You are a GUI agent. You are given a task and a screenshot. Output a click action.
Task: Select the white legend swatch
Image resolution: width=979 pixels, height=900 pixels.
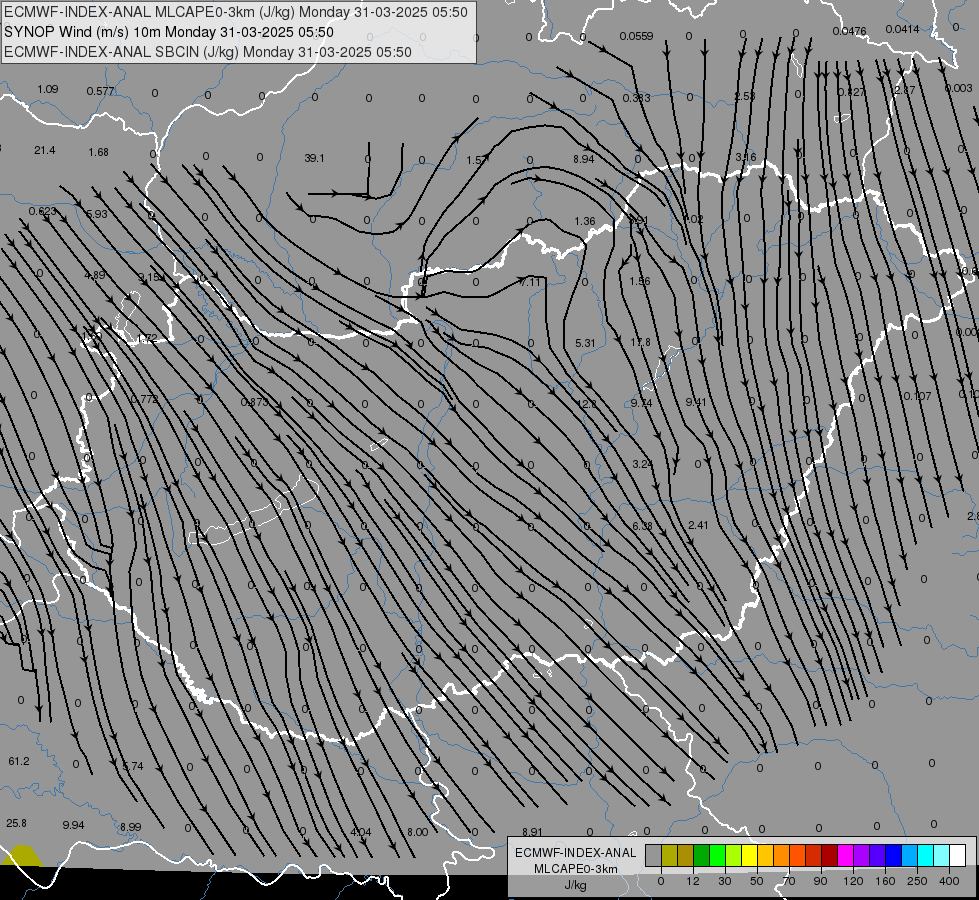[957, 855]
